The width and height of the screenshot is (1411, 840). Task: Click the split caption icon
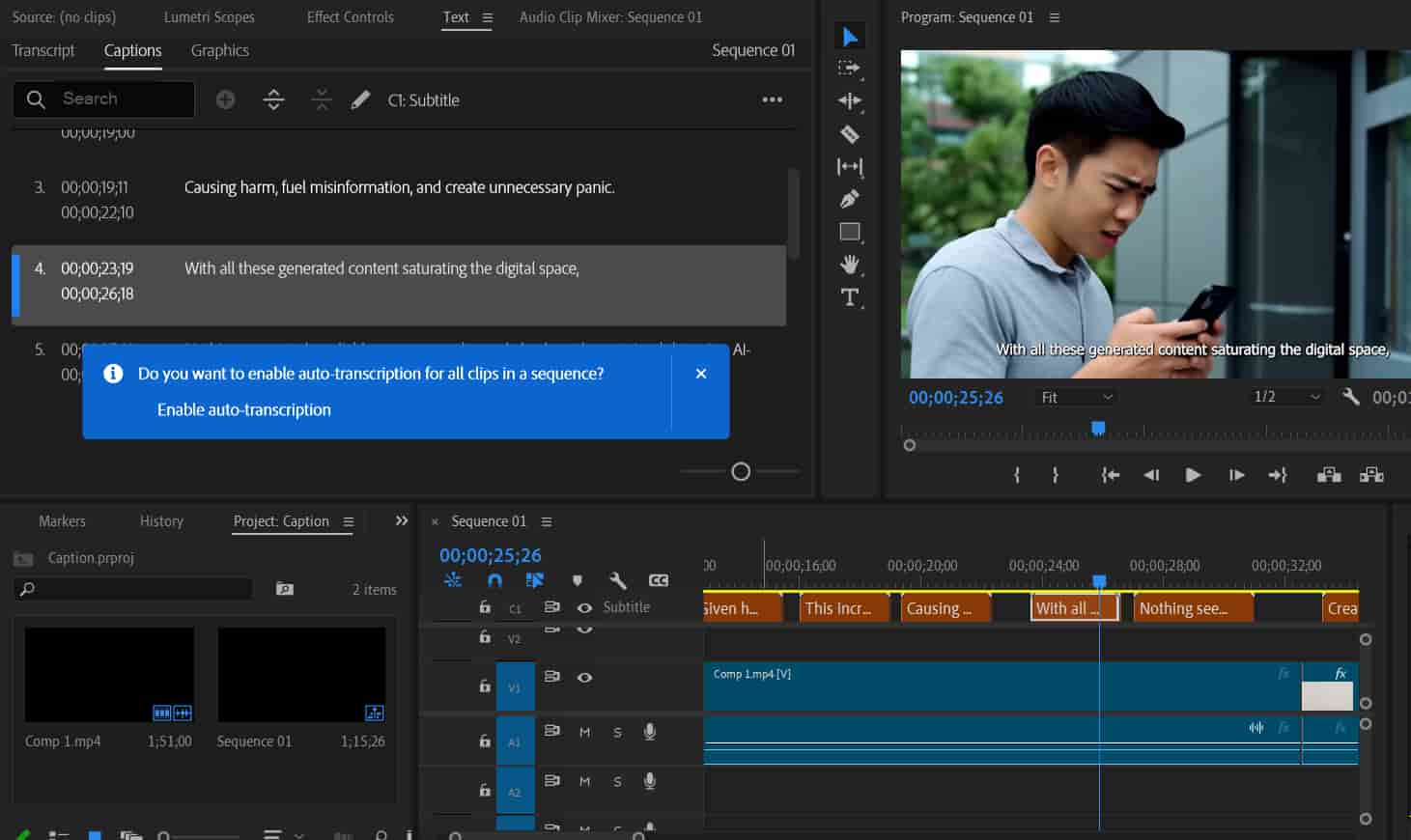point(273,99)
